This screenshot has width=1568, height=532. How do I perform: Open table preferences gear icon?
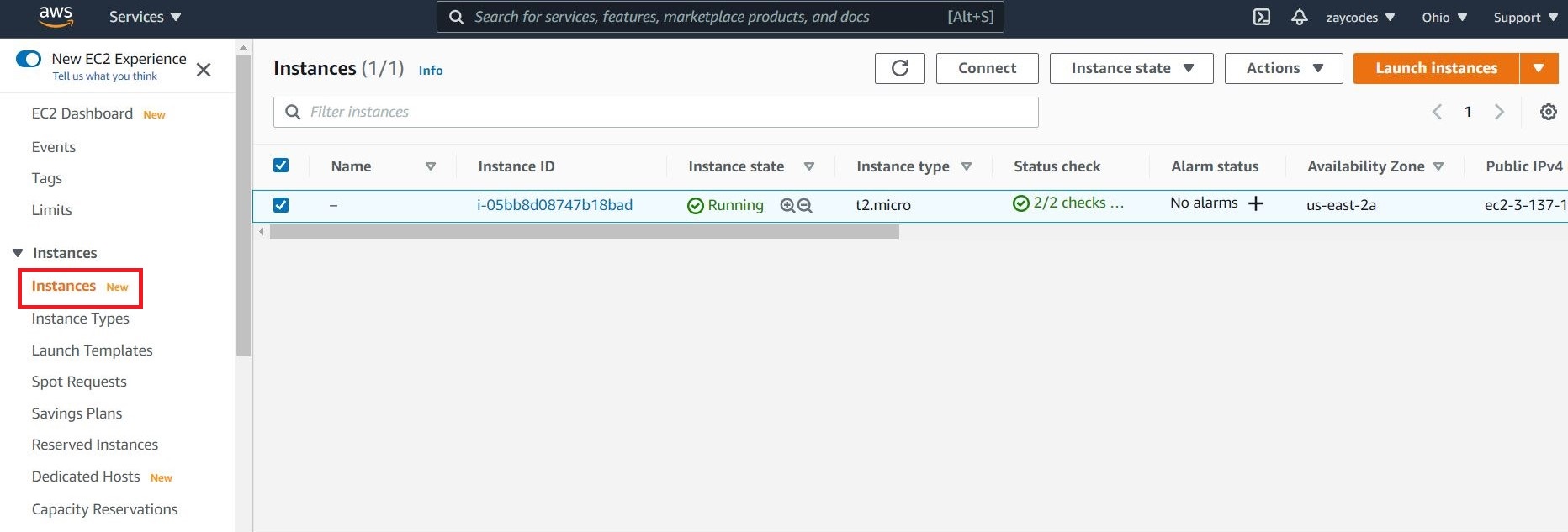pyautogui.click(x=1548, y=112)
